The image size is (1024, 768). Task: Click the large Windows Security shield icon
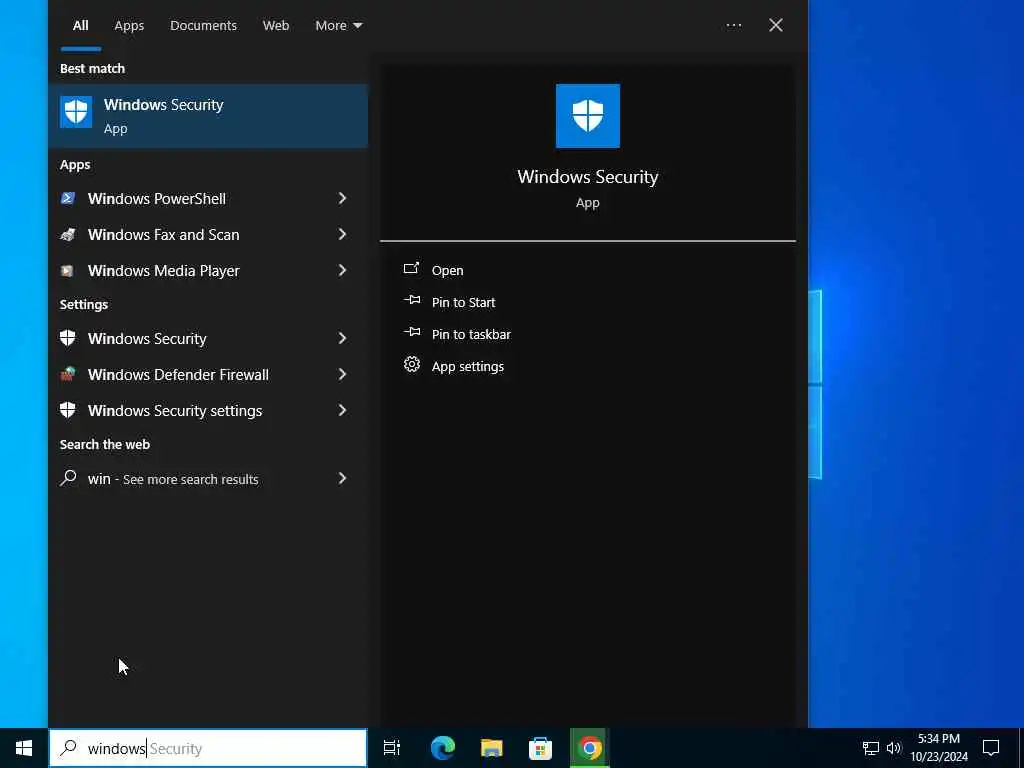tap(587, 116)
